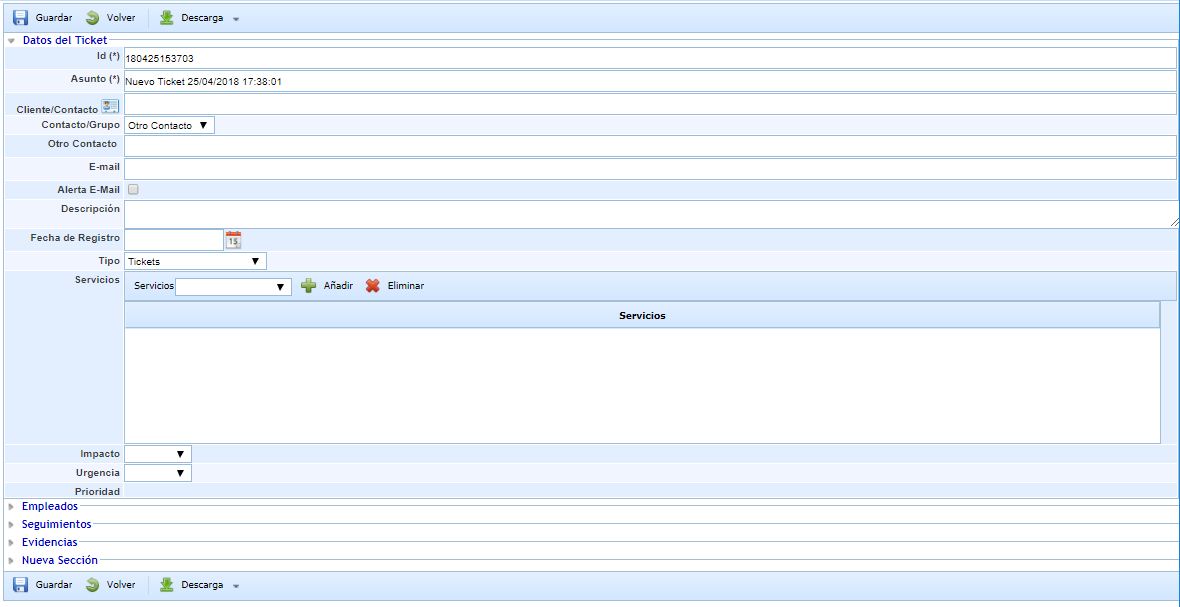1180x607 pixels.
Task: Click the Volver green arrow in top toolbar
Action: pyautogui.click(x=93, y=18)
